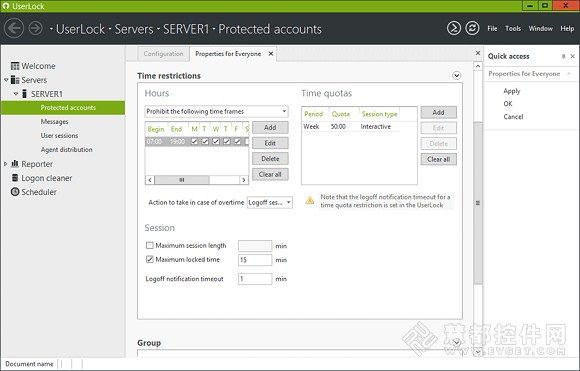Image resolution: width=580 pixels, height=371 pixels.
Task: Select Agent distribution in the sidebar
Action: 67,150
